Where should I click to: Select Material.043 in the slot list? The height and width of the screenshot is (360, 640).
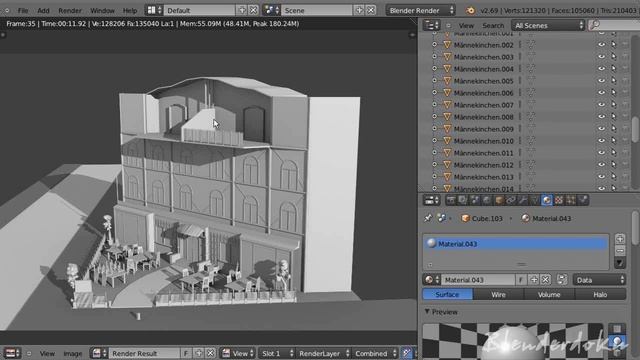coord(516,244)
